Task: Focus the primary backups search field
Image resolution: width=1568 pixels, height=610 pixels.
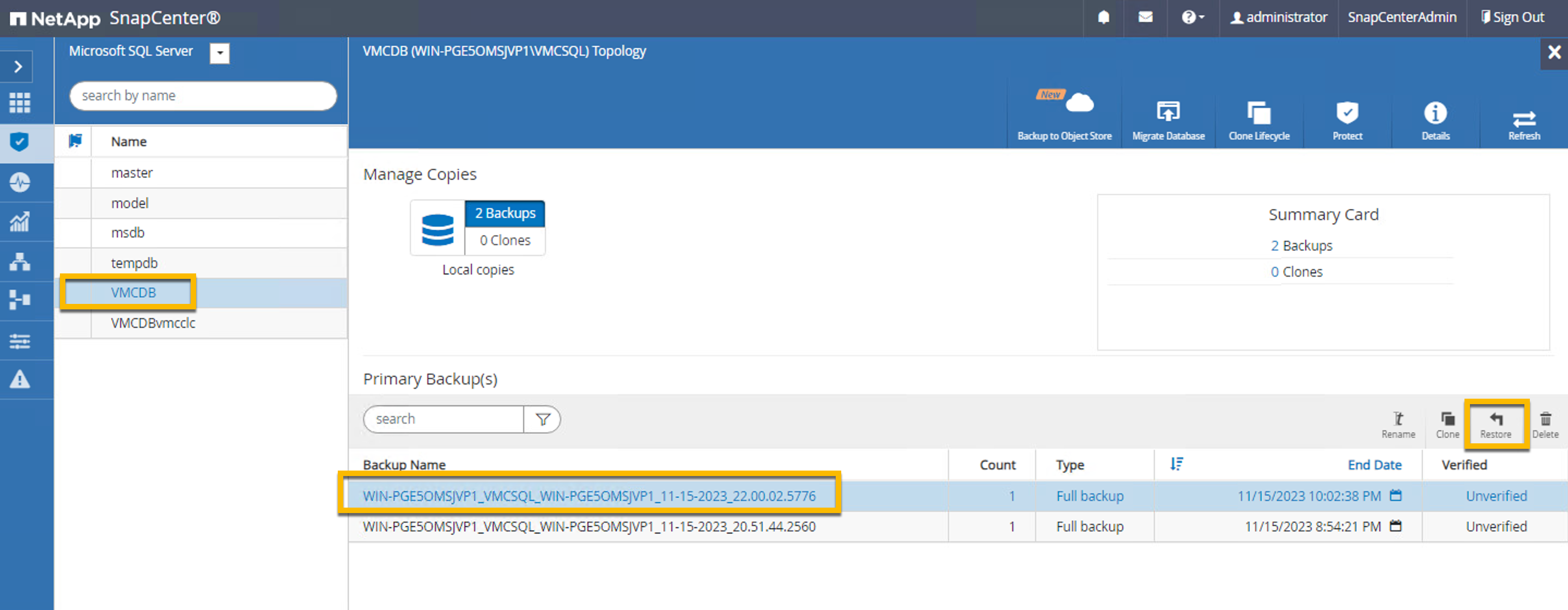Action: [x=443, y=419]
